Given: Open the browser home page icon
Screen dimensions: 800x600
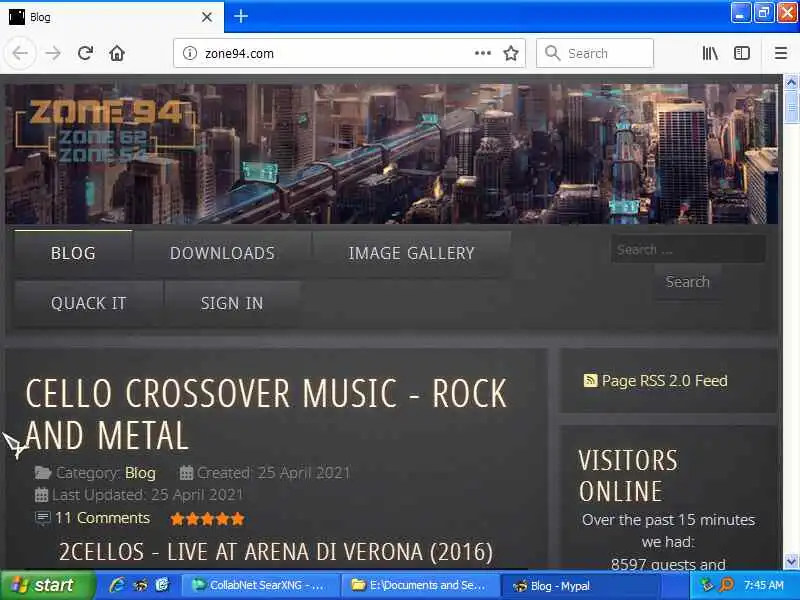Looking at the screenshot, I should (x=117, y=53).
